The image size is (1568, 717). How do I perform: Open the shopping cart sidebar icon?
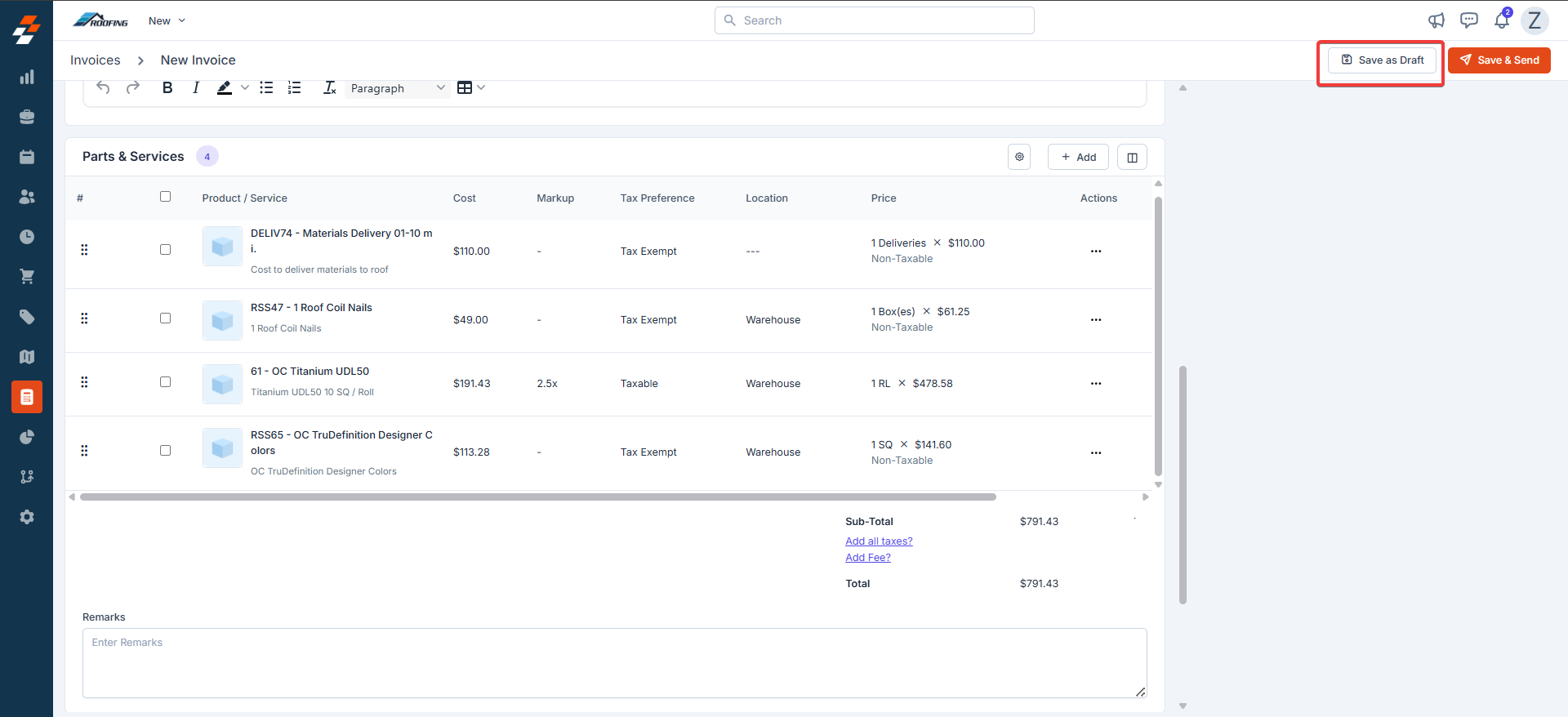(x=27, y=277)
